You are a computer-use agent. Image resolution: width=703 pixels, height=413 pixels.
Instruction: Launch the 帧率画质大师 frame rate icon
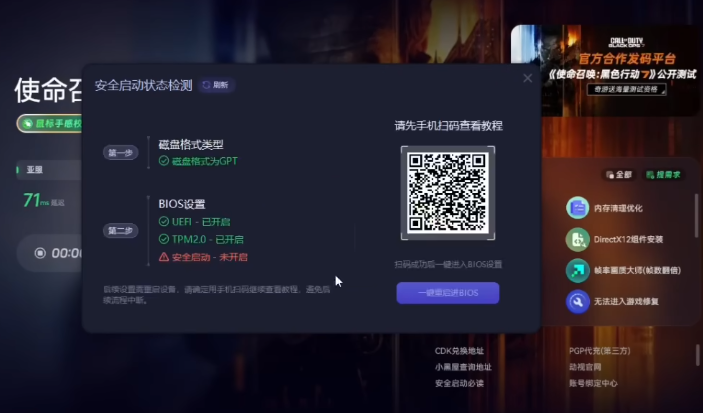577,270
